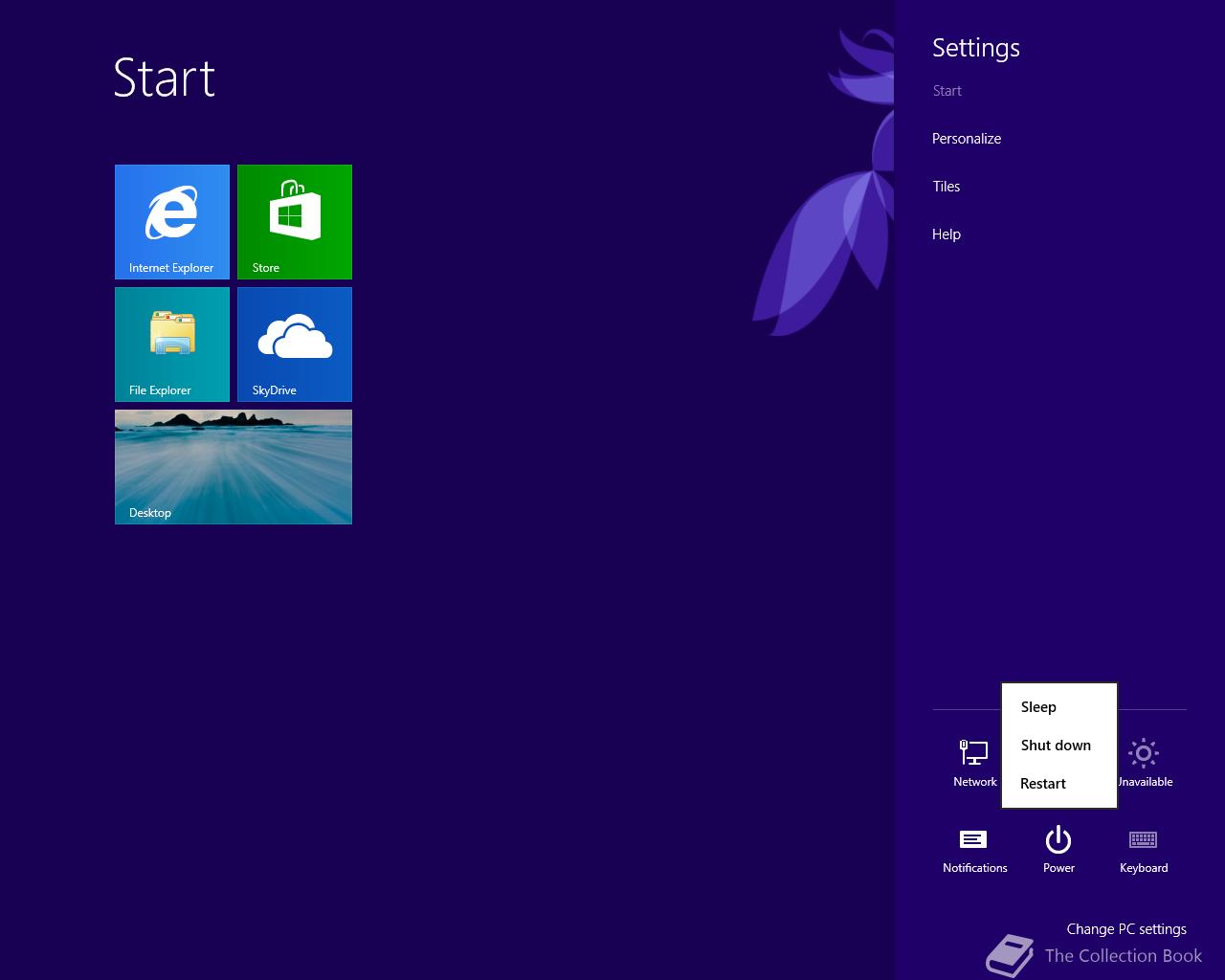Click the greyed Start label under Settings
The width and height of the screenshot is (1225, 980).
(947, 91)
